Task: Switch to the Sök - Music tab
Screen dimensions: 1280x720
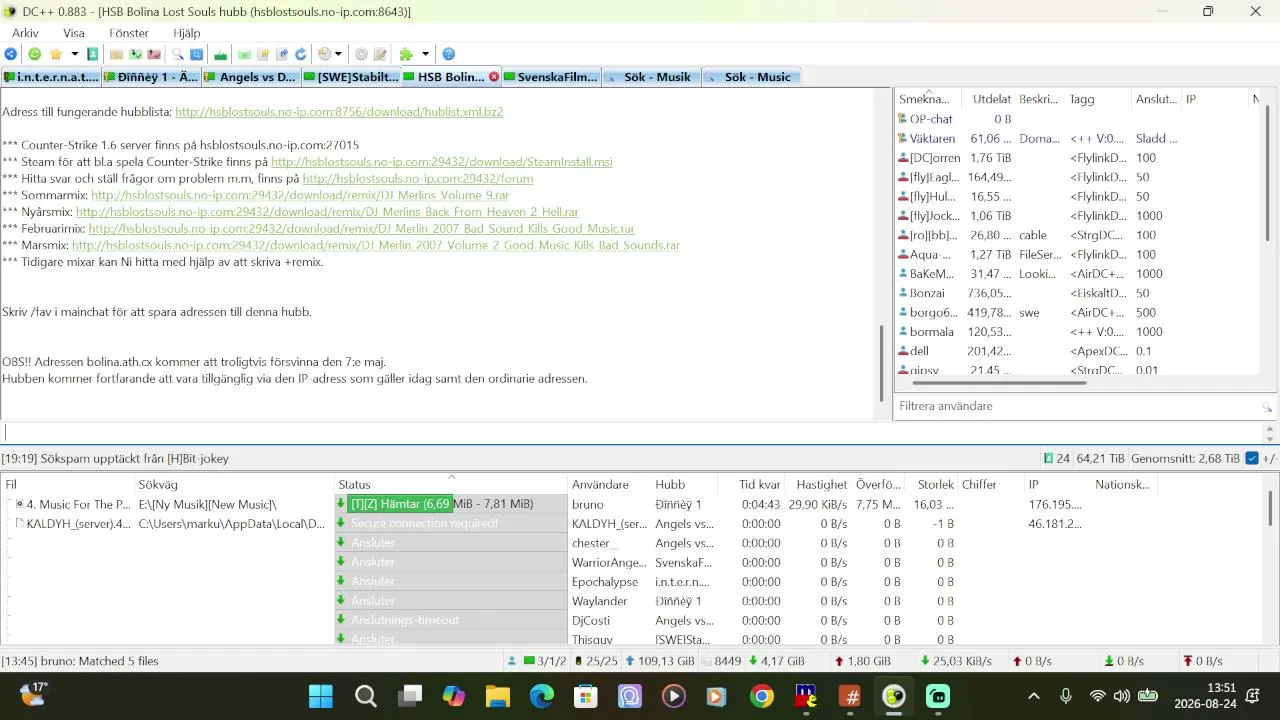Action: (751, 77)
